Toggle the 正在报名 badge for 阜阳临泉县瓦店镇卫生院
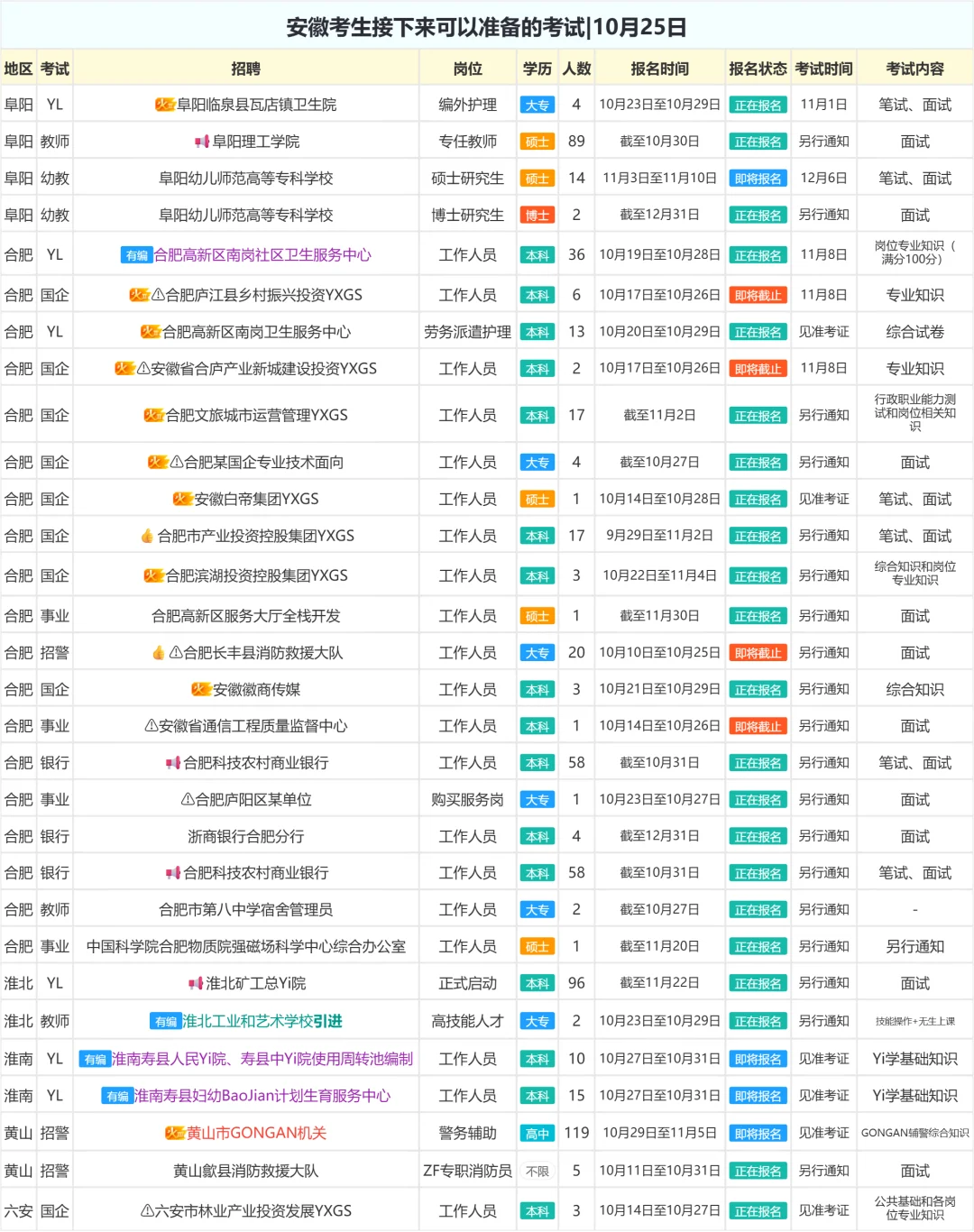Screen dimensions: 974x1232 point(758,104)
